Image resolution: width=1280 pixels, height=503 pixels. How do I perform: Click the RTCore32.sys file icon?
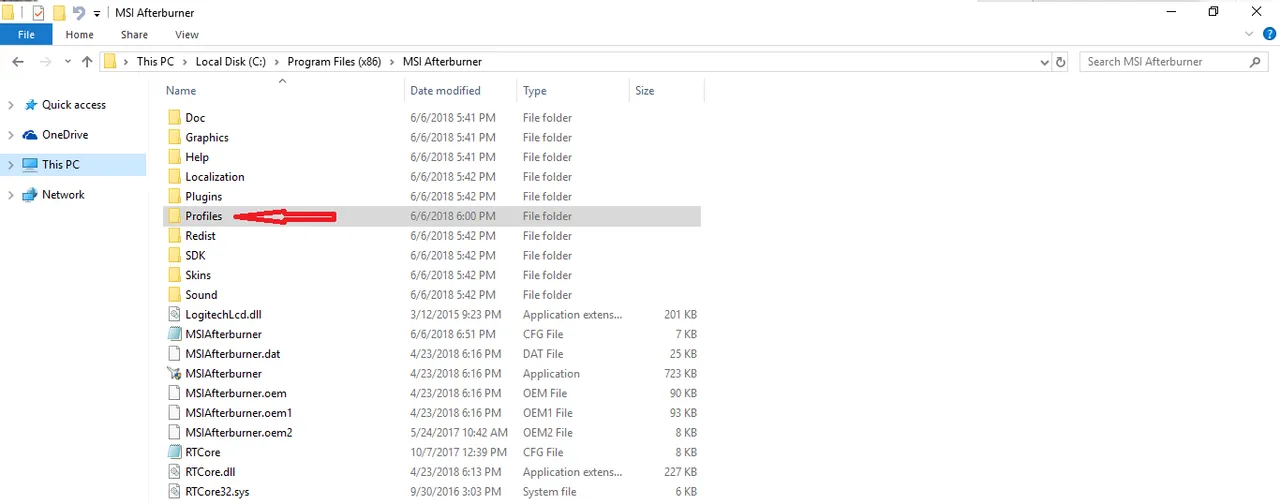click(174, 491)
